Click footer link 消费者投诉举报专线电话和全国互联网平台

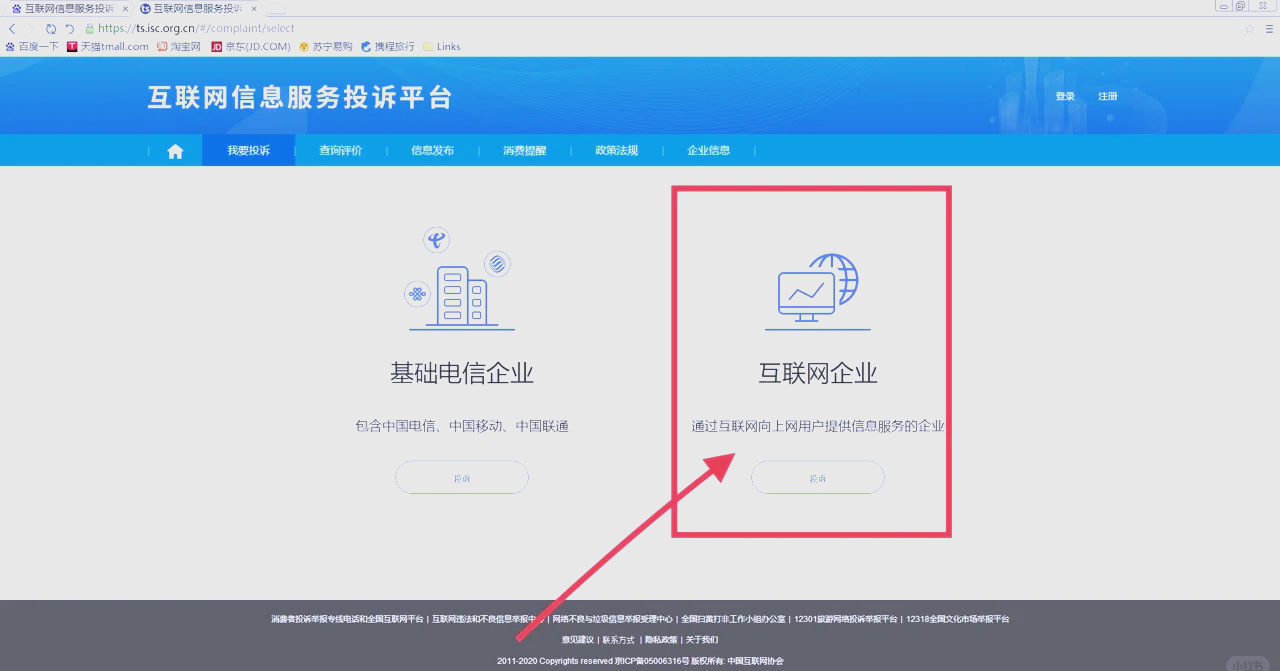[347, 619]
